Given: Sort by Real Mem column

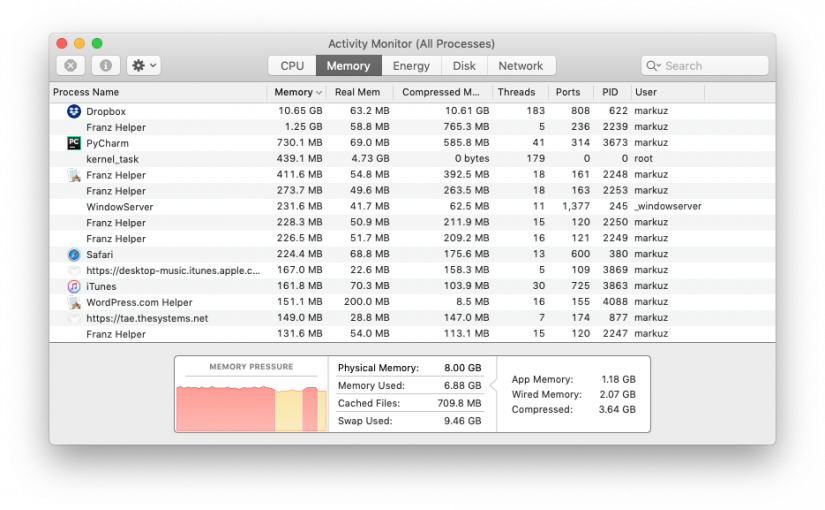Looking at the screenshot, I should click(x=358, y=92).
